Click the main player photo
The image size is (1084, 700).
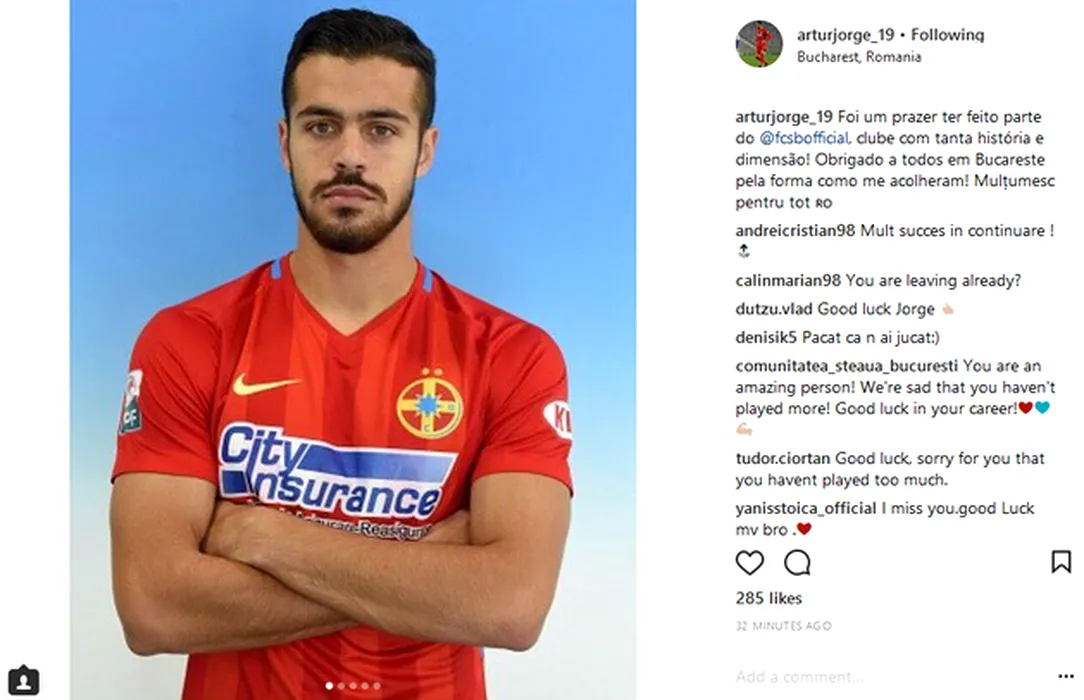[x=353, y=350]
